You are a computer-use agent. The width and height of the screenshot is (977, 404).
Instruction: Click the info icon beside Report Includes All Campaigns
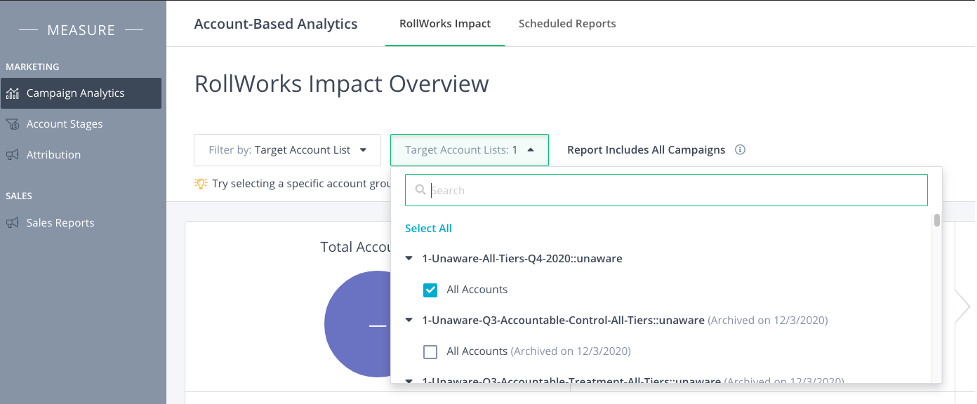tap(740, 150)
